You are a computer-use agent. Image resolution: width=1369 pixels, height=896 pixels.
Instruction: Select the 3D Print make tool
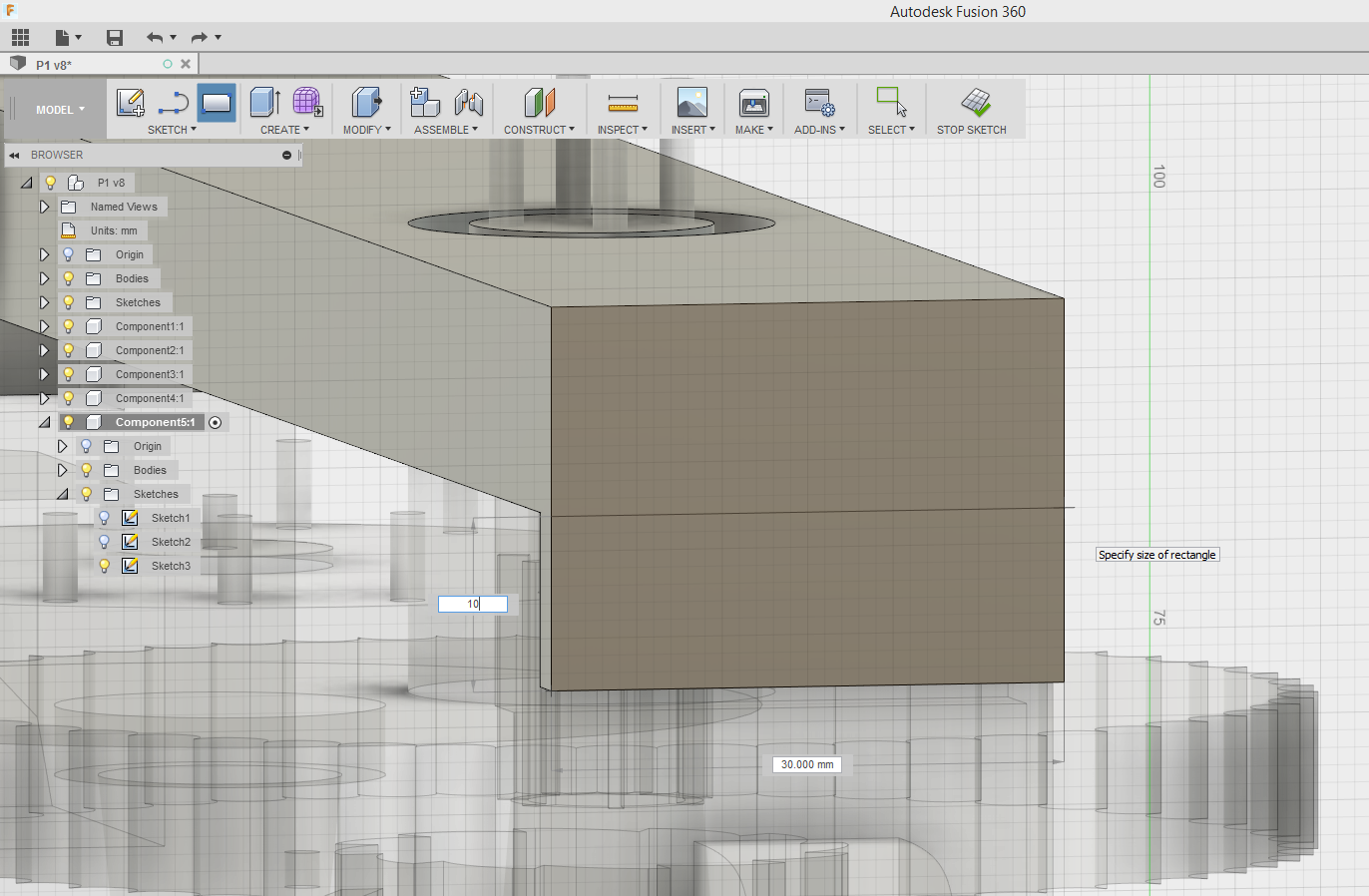pyautogui.click(x=753, y=103)
